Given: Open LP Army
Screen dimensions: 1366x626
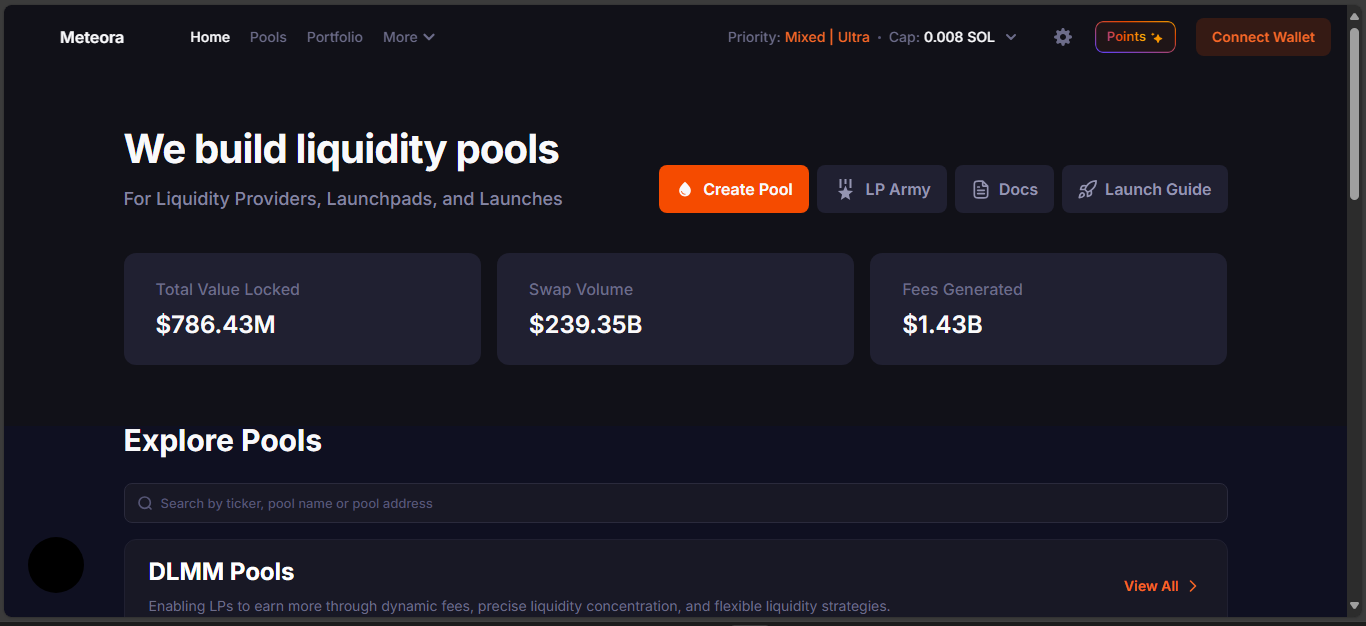Looking at the screenshot, I should pyautogui.click(x=882, y=189).
